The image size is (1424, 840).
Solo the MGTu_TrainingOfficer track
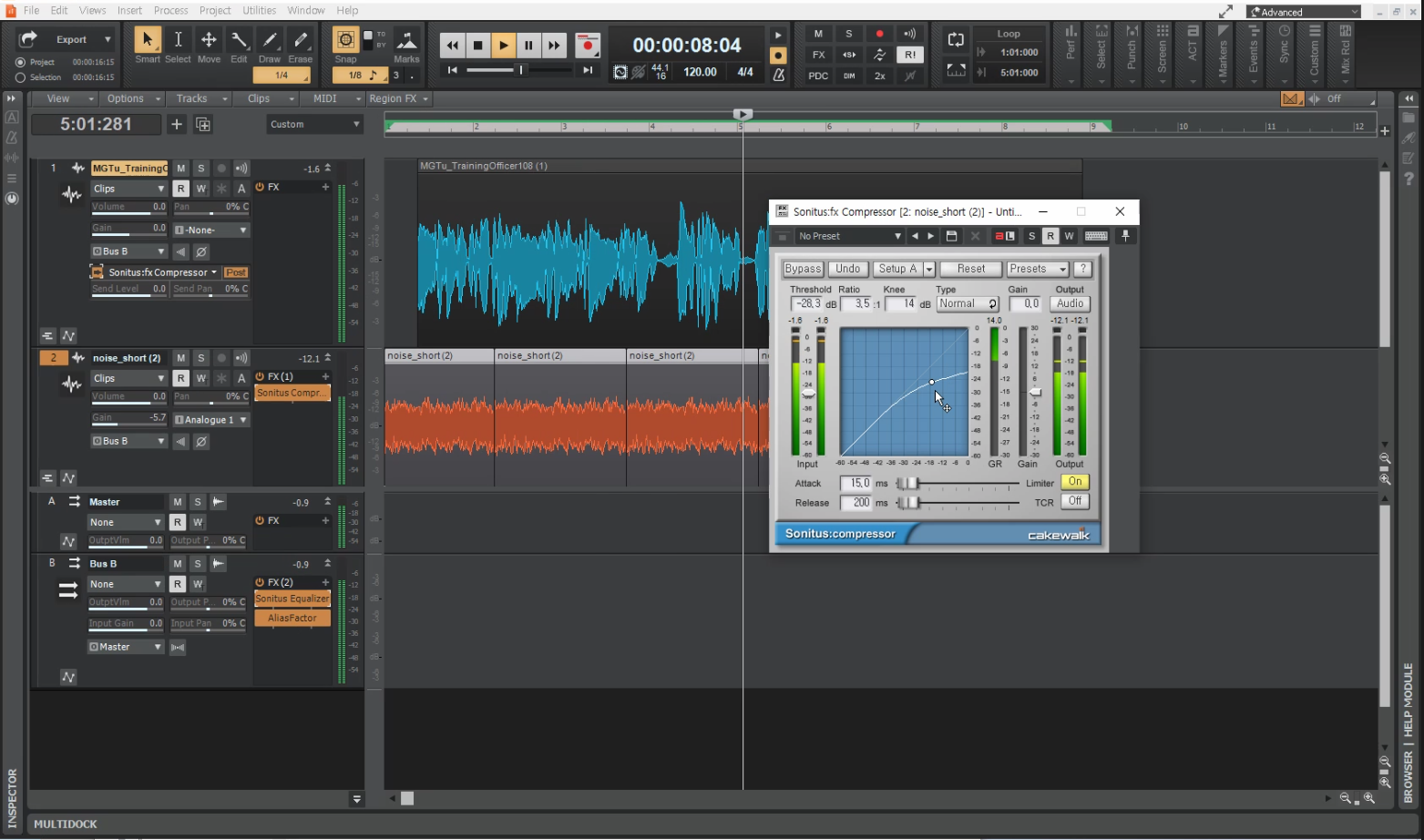[200, 169]
